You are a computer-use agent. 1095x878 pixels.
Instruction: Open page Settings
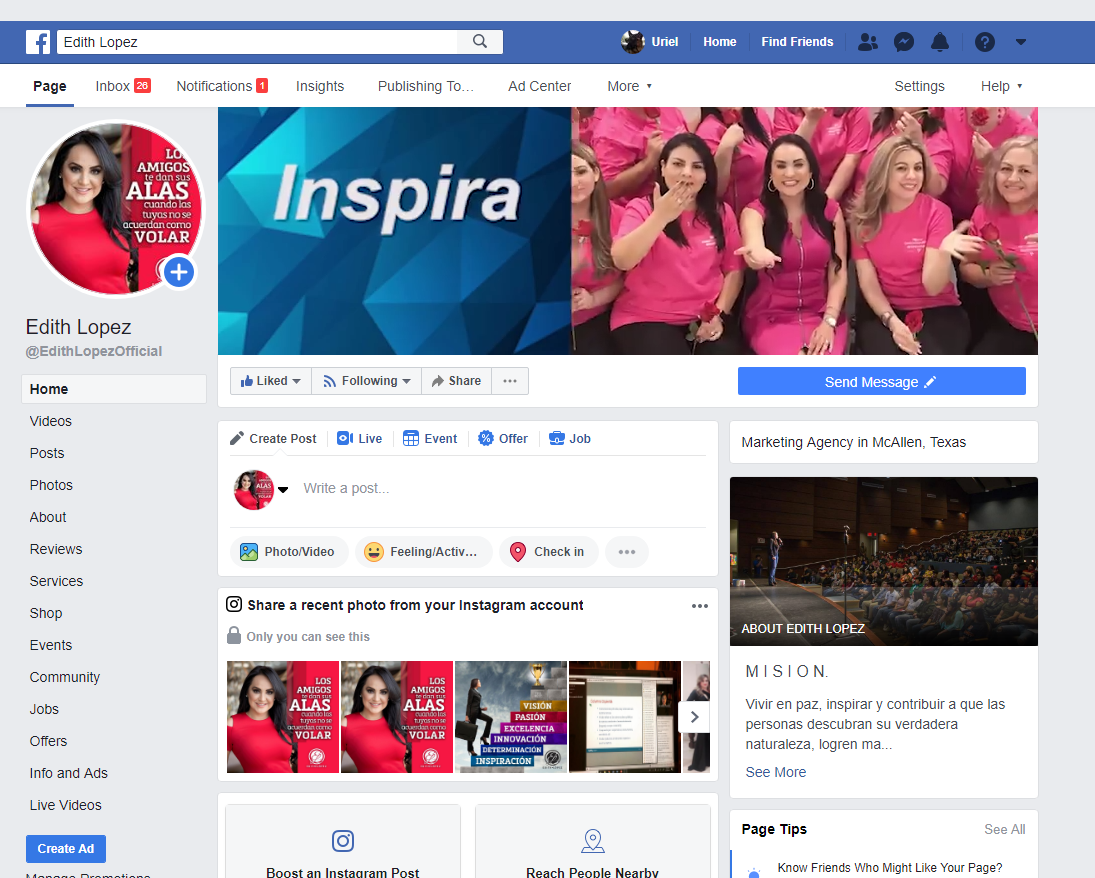920,86
